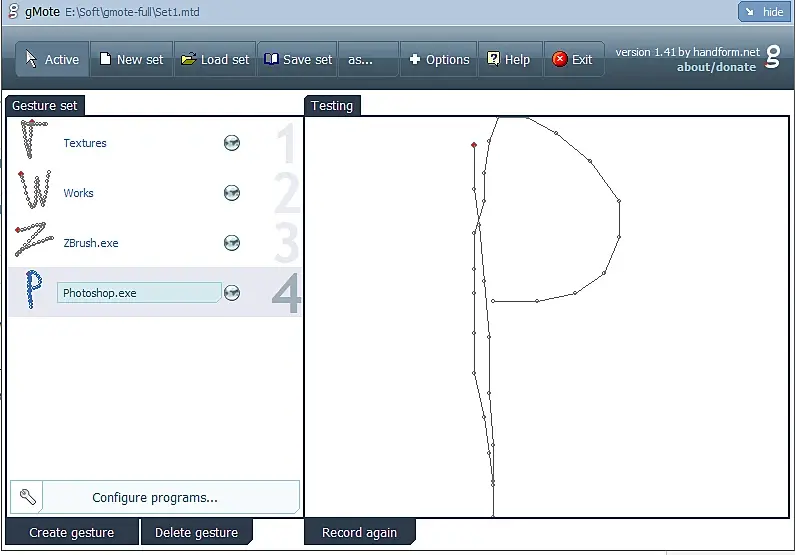Open the Load set dialog
795x555 pixels.
point(215,59)
